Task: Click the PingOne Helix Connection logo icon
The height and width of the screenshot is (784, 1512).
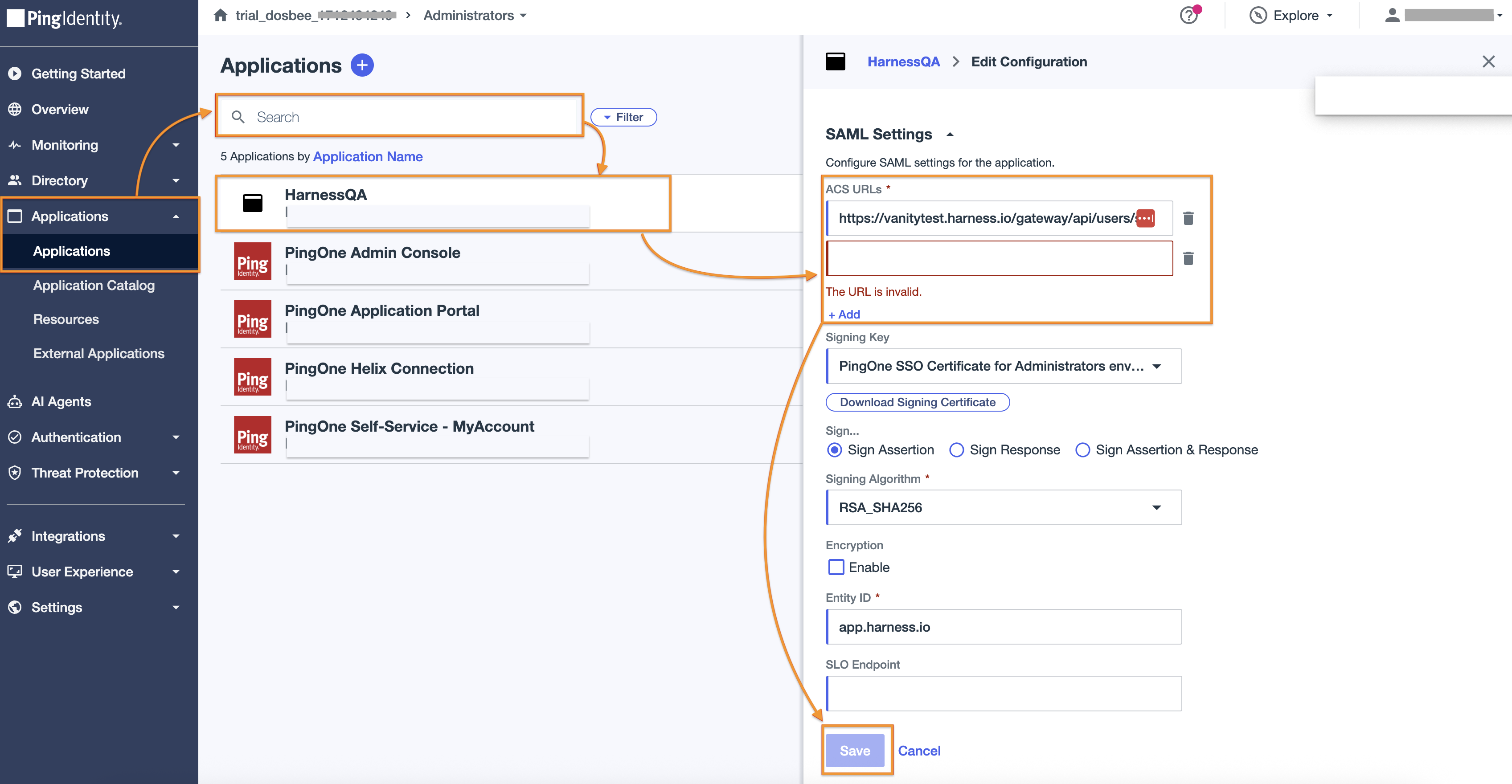Action: point(252,377)
